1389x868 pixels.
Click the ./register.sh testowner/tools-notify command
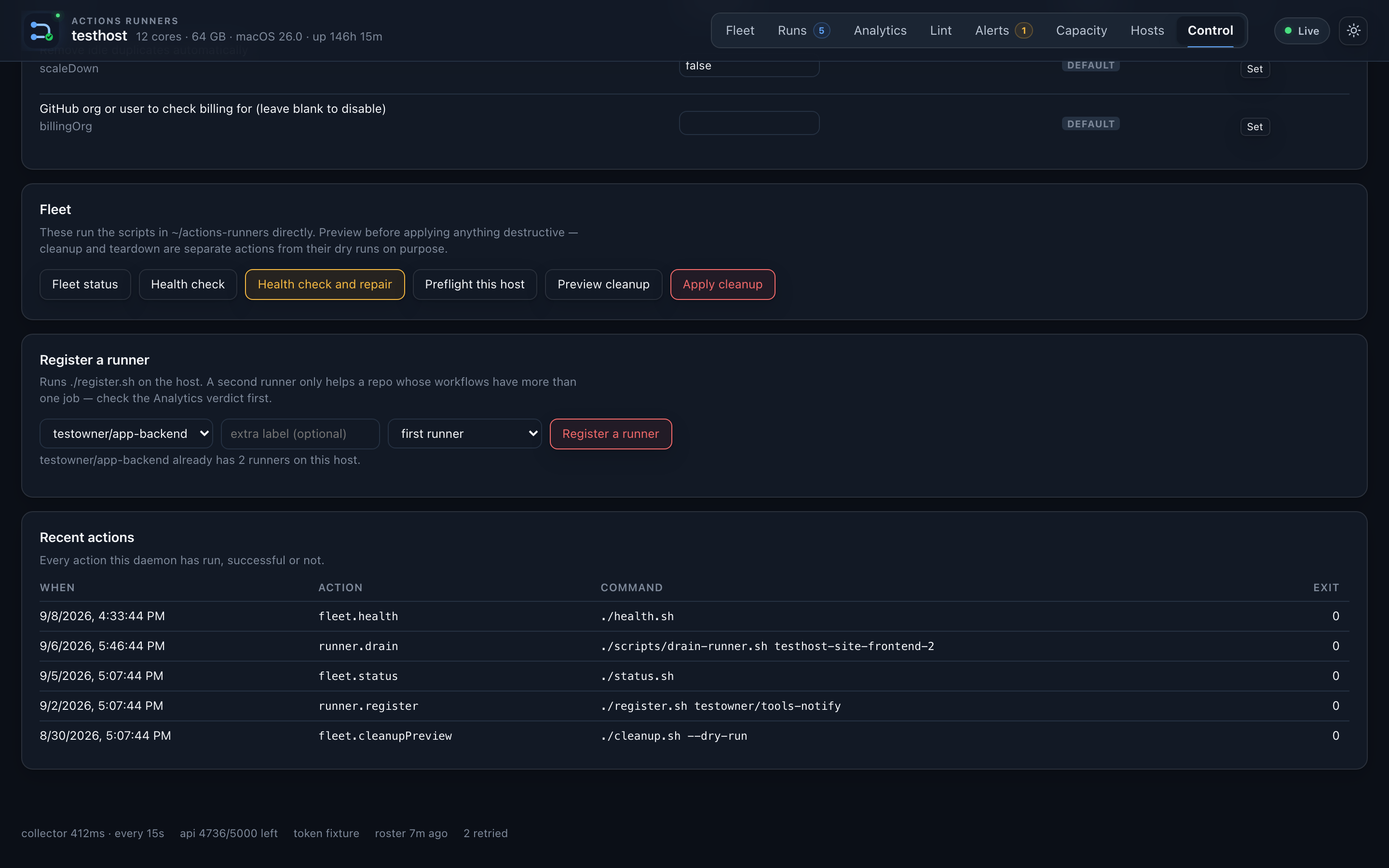click(721, 705)
